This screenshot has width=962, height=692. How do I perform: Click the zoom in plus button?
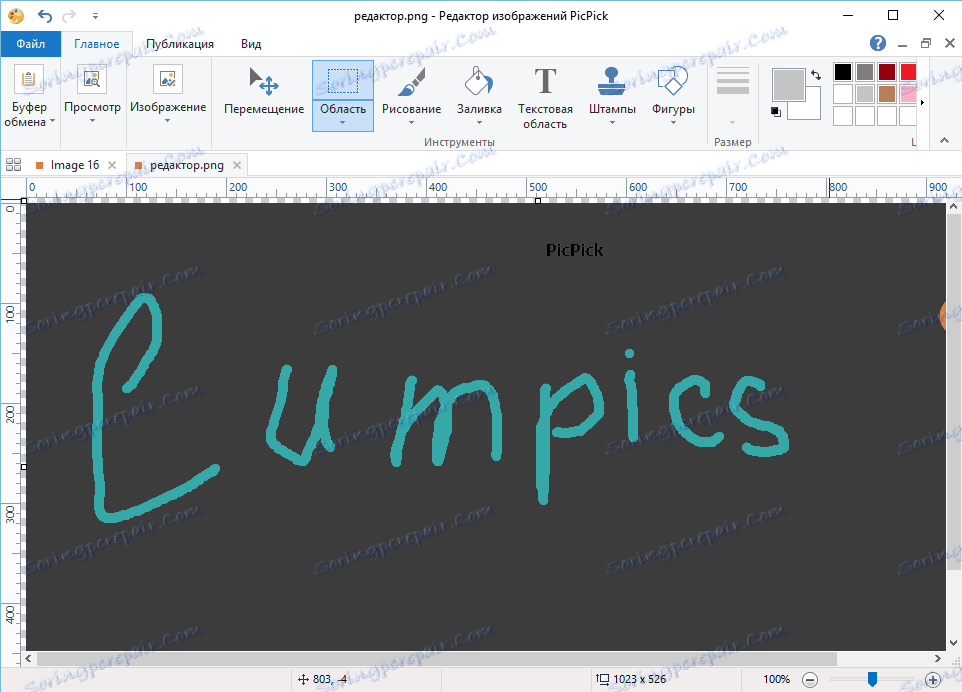point(933,680)
